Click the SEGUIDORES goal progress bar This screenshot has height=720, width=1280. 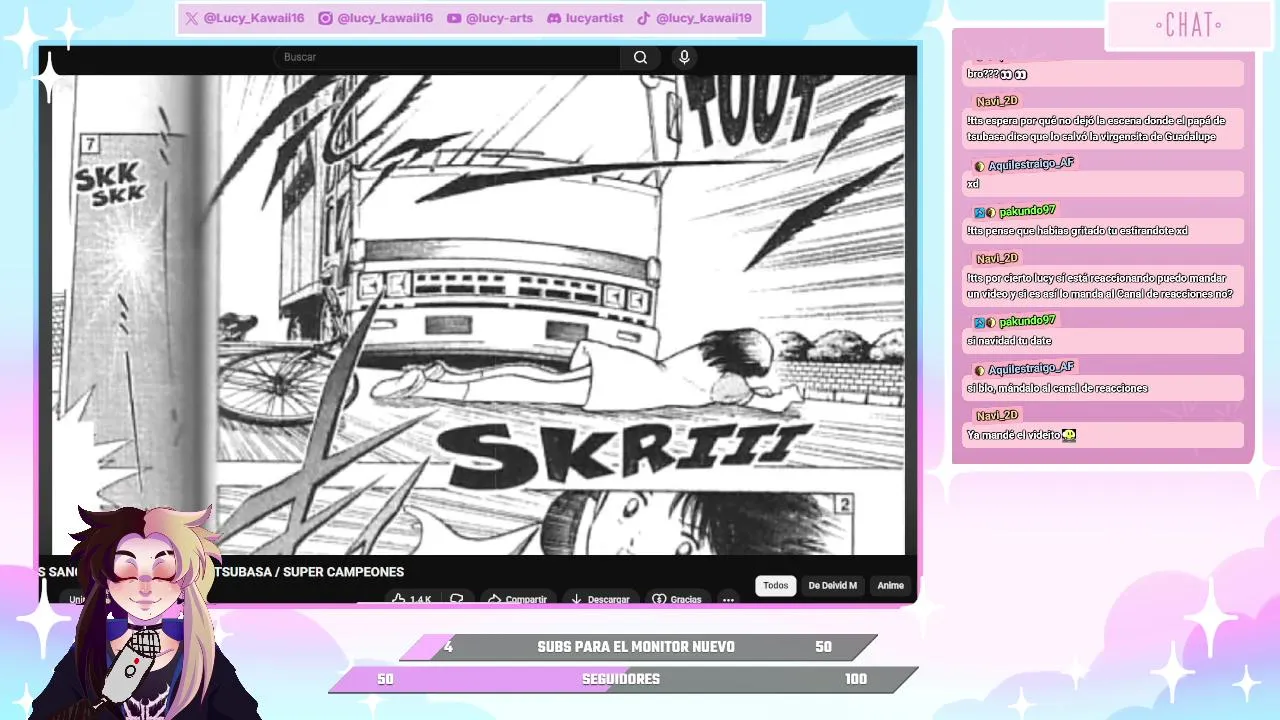click(x=623, y=679)
